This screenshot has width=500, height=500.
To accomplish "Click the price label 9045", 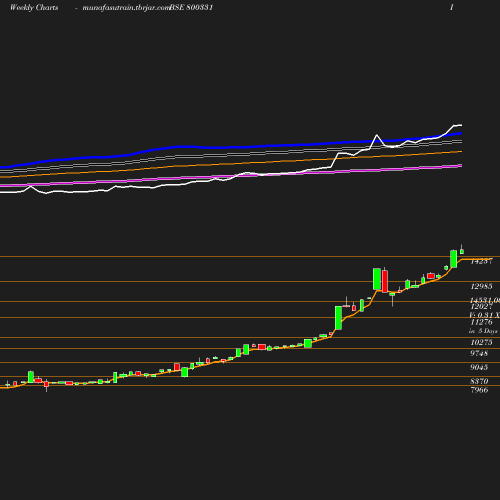I will point(479,367).
